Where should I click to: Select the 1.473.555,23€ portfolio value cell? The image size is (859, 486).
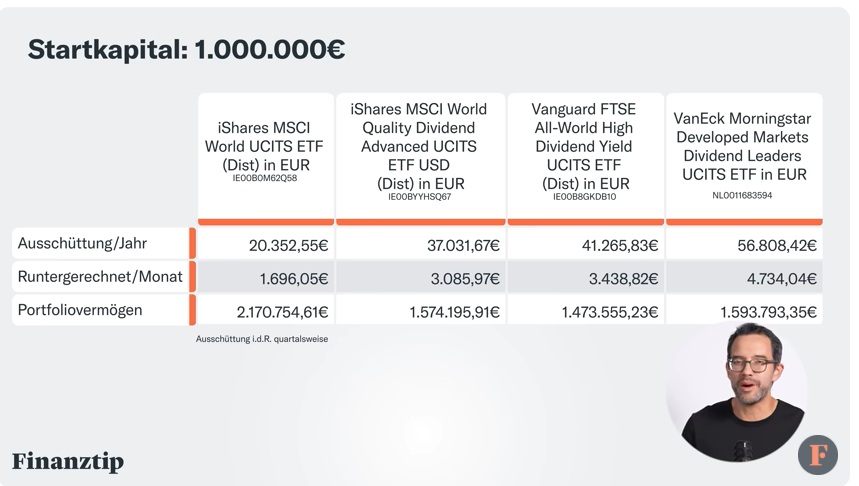pyautogui.click(x=586, y=311)
